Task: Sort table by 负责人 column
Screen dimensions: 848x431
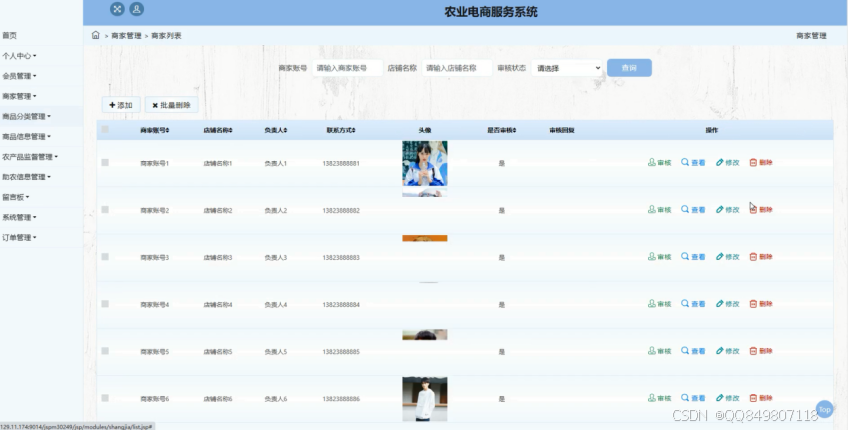Action: click(276, 130)
